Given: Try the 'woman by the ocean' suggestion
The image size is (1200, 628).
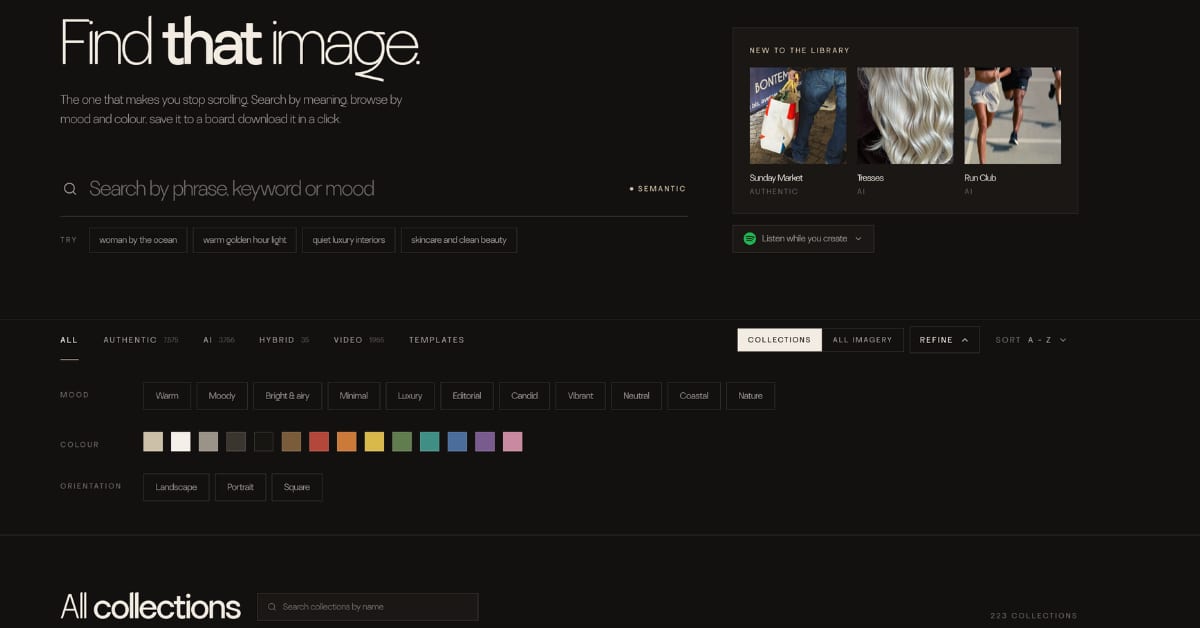Looking at the screenshot, I should click(x=138, y=240).
